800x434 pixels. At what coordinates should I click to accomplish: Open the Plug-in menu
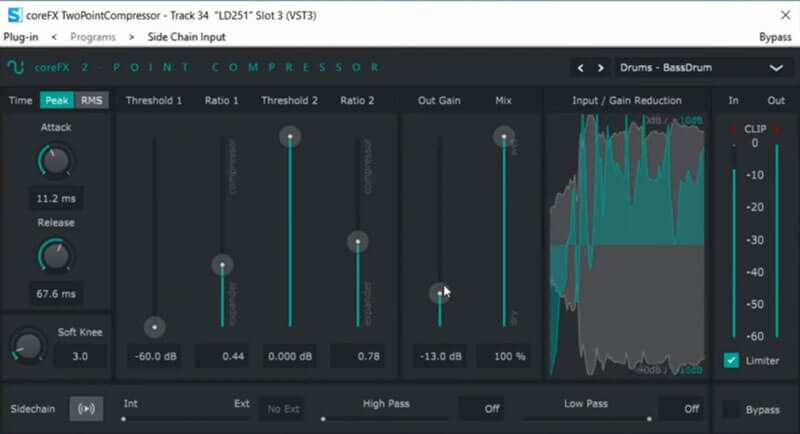point(21,37)
